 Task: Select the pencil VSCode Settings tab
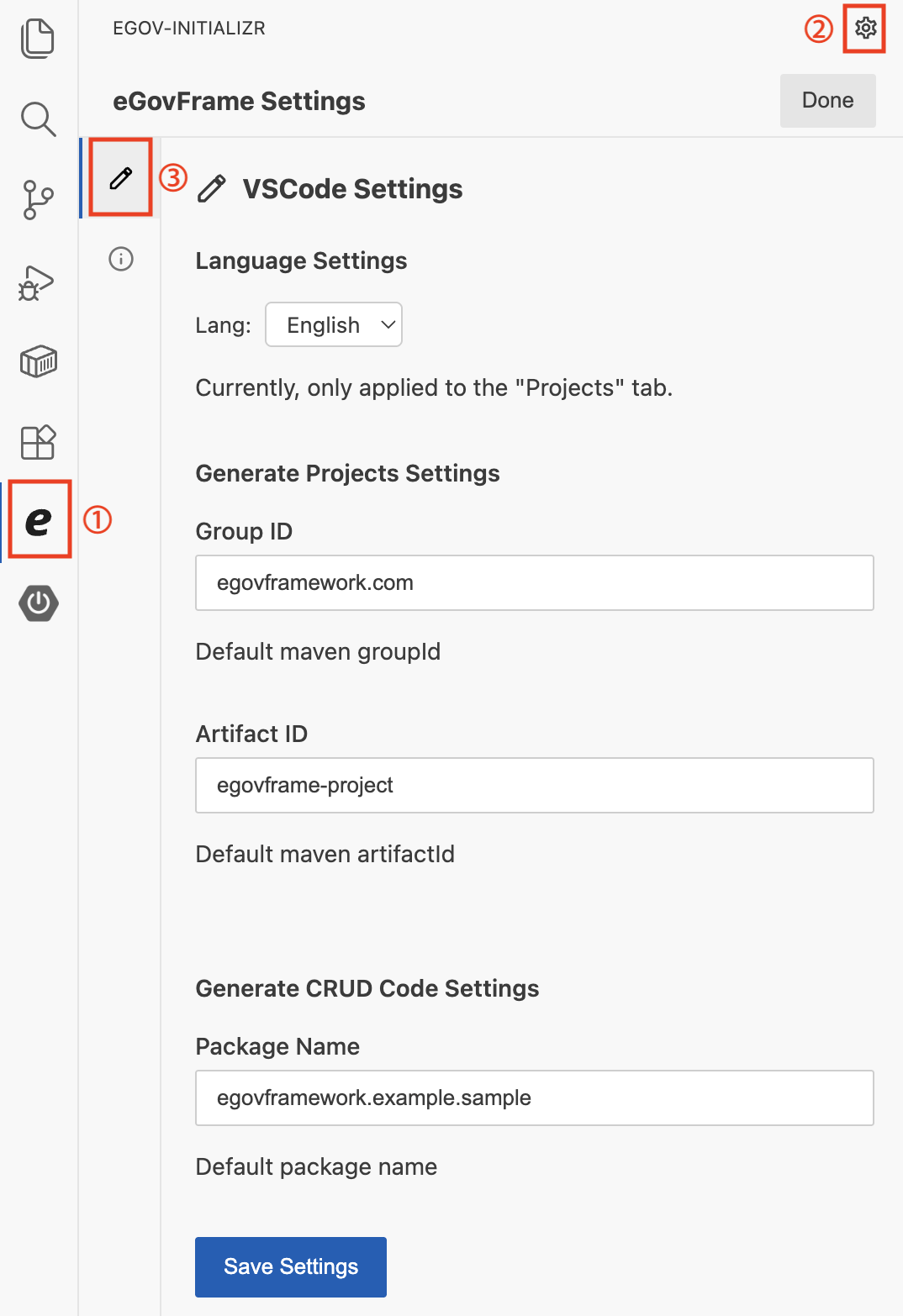click(x=121, y=178)
